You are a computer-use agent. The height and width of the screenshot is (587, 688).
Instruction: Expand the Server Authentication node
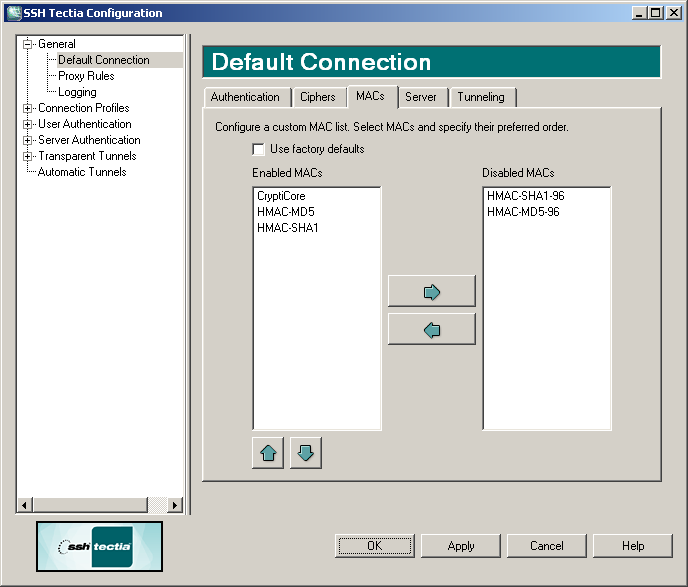tap(28, 140)
